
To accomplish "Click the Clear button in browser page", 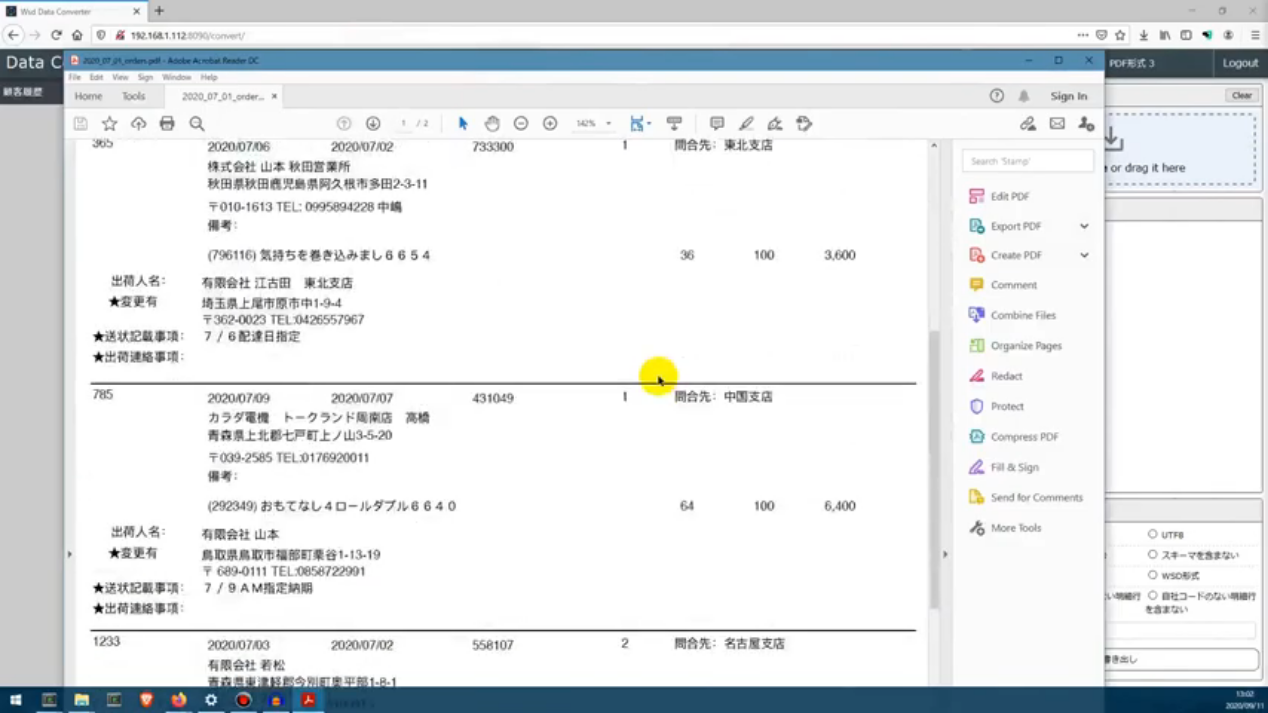I will pos(1241,96).
